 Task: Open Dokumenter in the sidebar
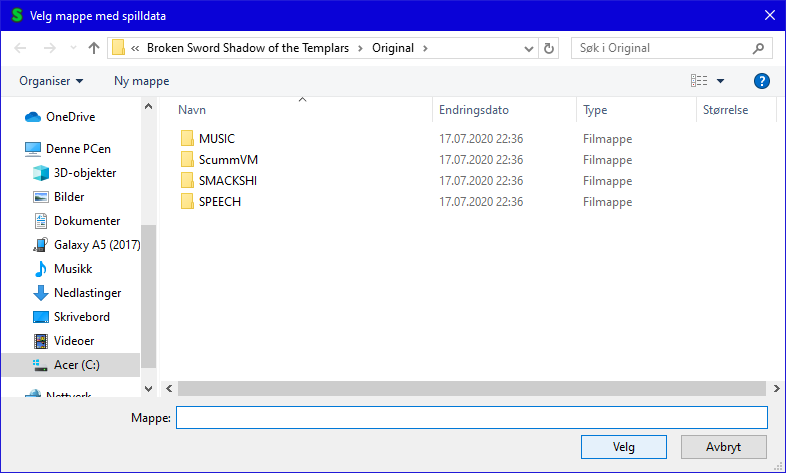(76, 221)
